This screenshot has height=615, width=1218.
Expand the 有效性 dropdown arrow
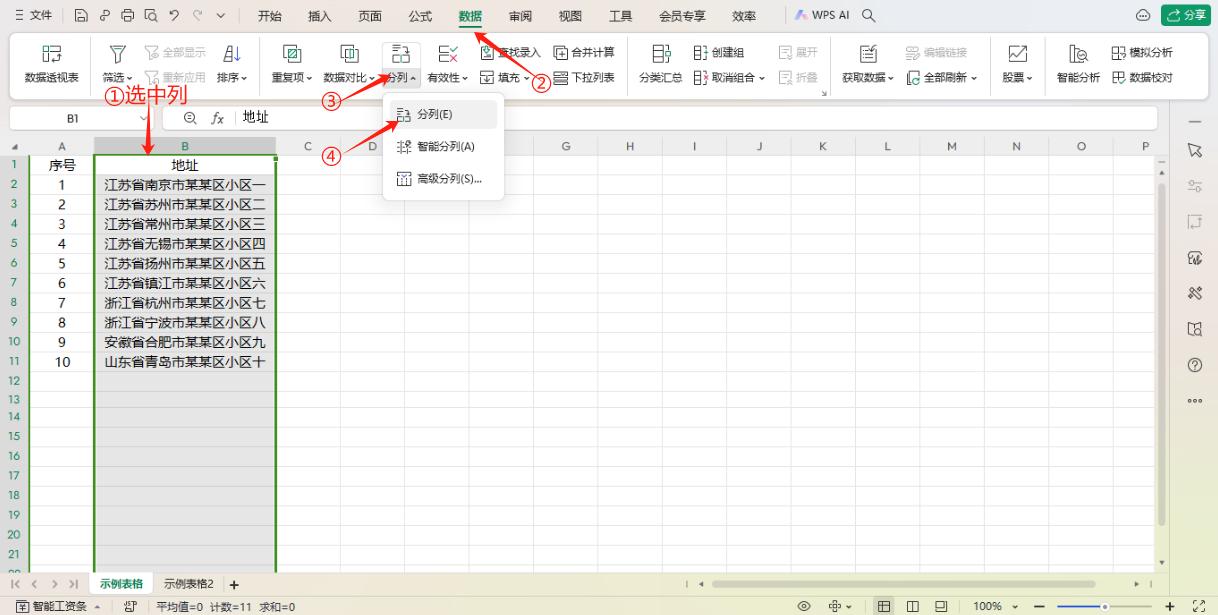(x=465, y=78)
